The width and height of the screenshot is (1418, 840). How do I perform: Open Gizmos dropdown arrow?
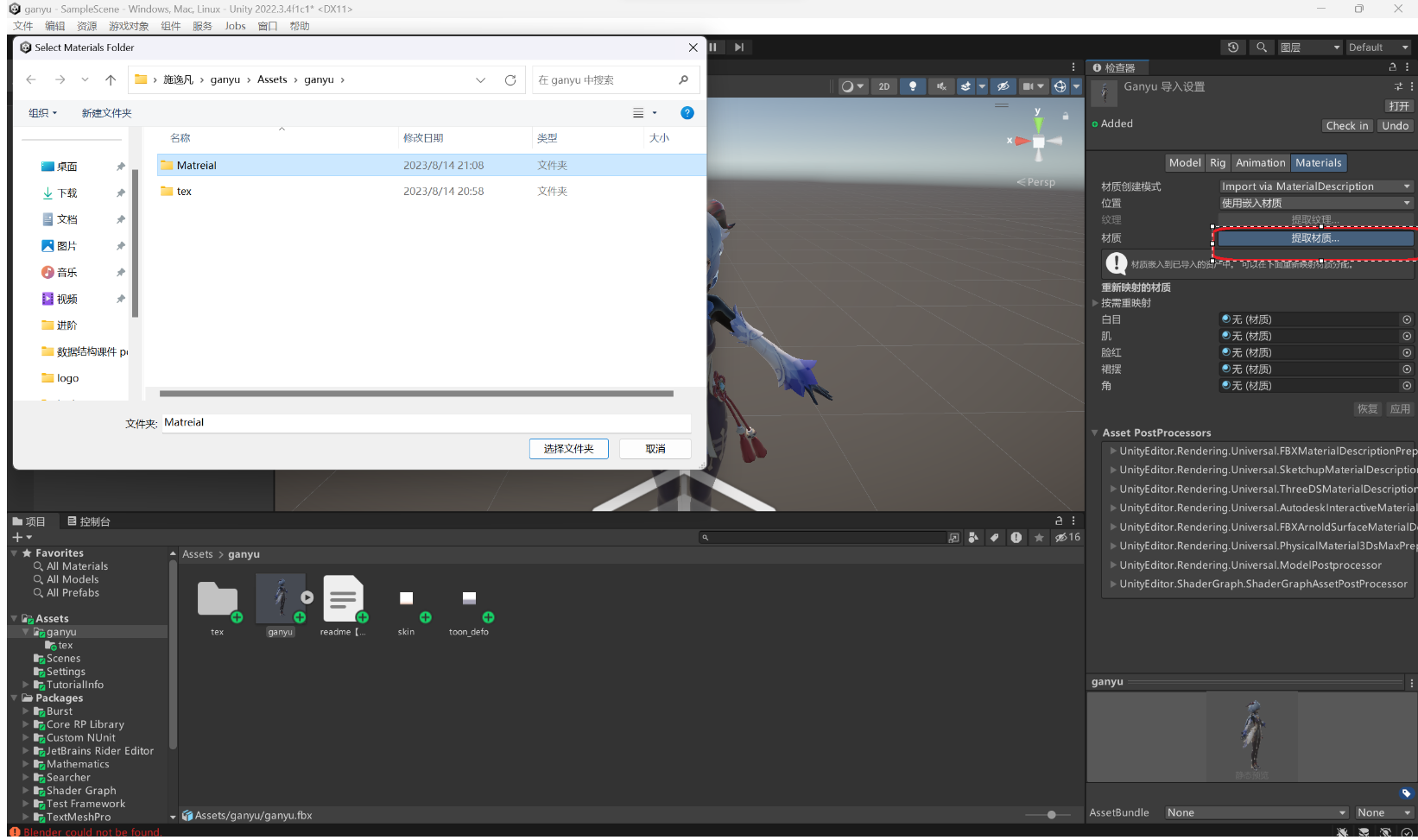click(x=1076, y=86)
